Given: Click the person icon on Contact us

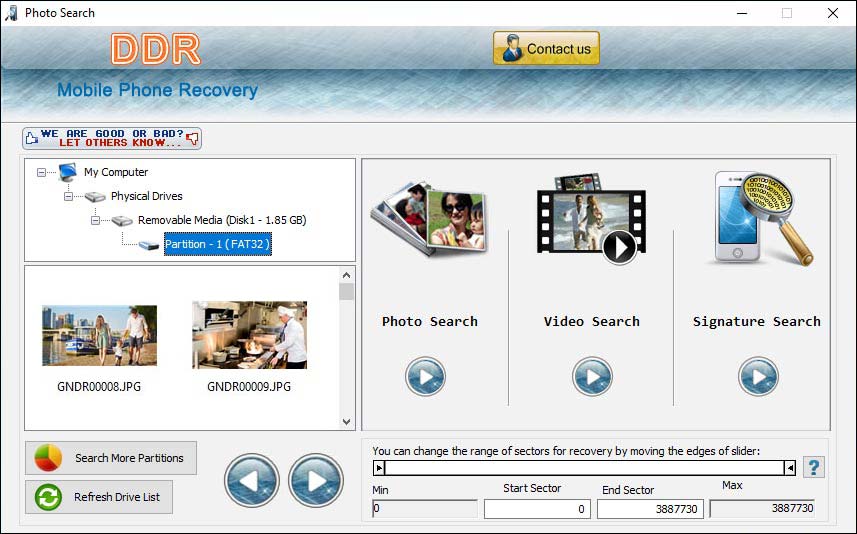Looking at the screenshot, I should pos(512,48).
